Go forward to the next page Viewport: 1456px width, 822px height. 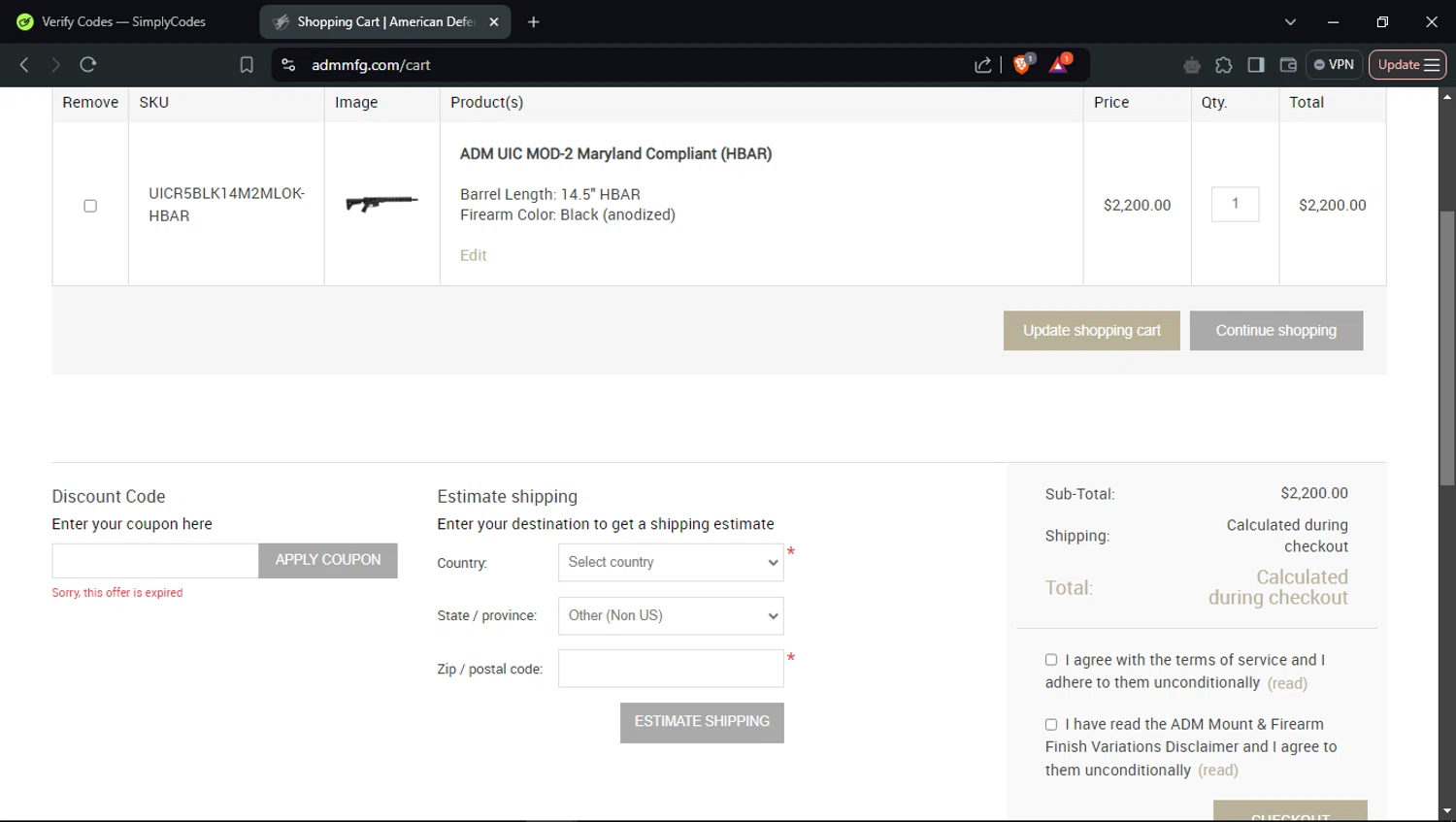click(55, 65)
